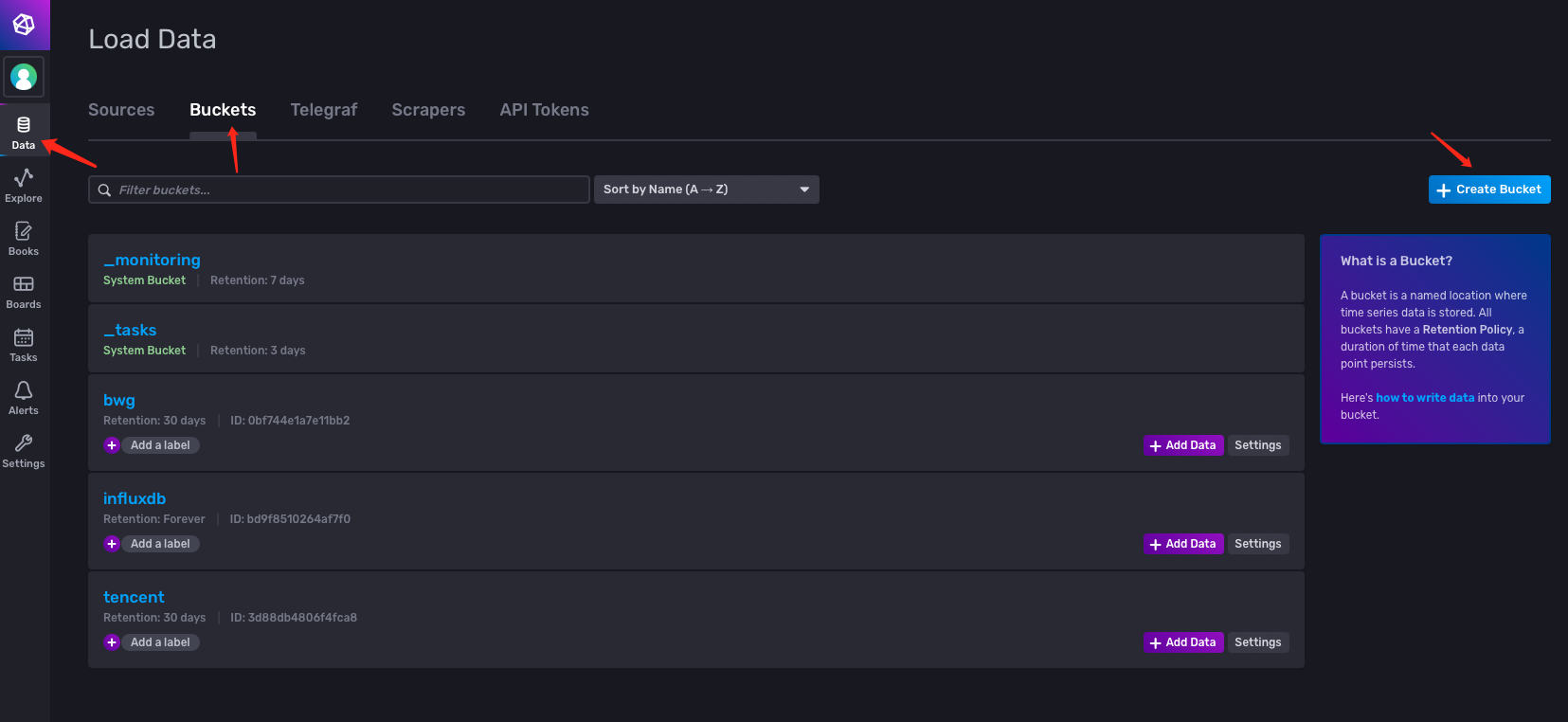Switch to the Telegraf tab
The width and height of the screenshot is (1568, 722).
[324, 110]
